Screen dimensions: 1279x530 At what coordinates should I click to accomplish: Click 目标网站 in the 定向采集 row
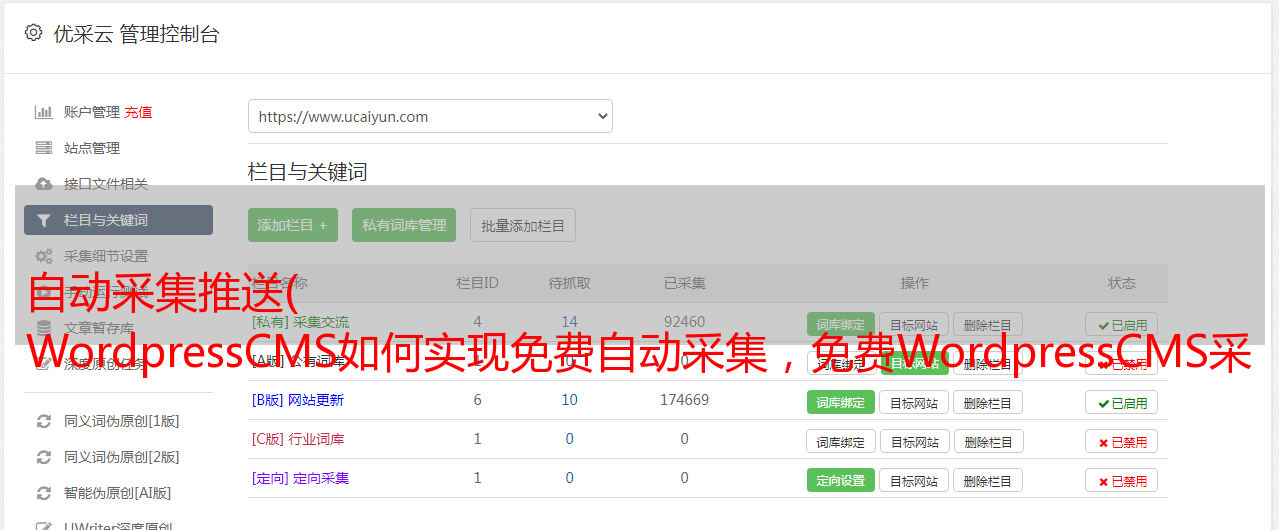914,480
